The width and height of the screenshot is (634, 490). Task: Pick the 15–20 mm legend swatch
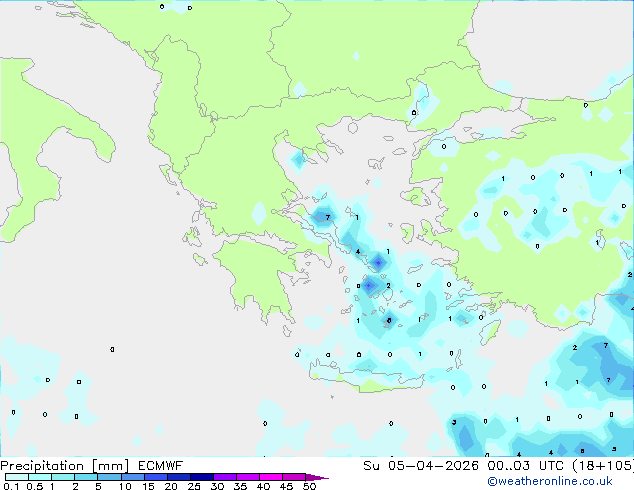point(156,477)
